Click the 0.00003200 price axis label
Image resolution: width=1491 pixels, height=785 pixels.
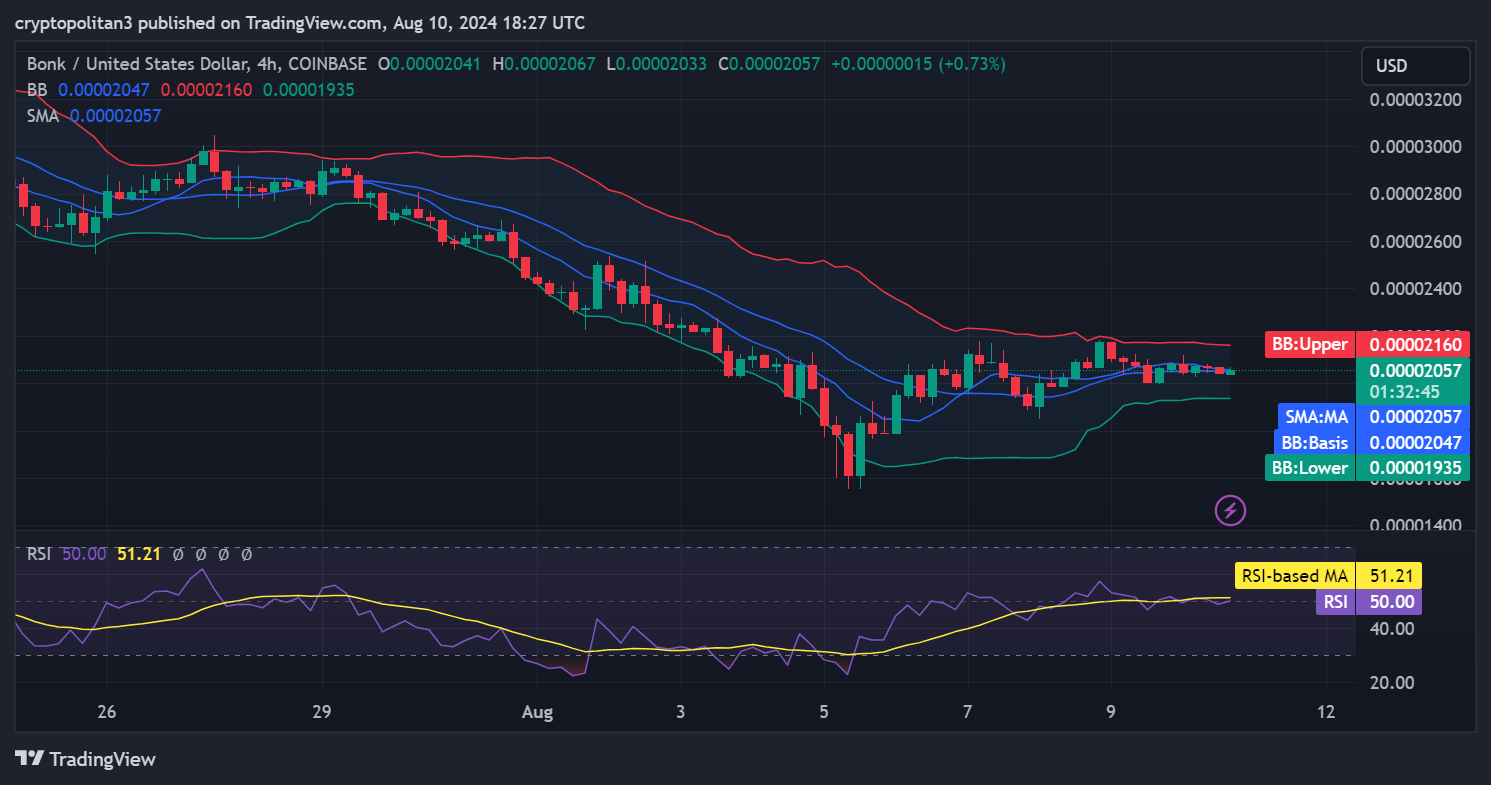pyautogui.click(x=1415, y=100)
